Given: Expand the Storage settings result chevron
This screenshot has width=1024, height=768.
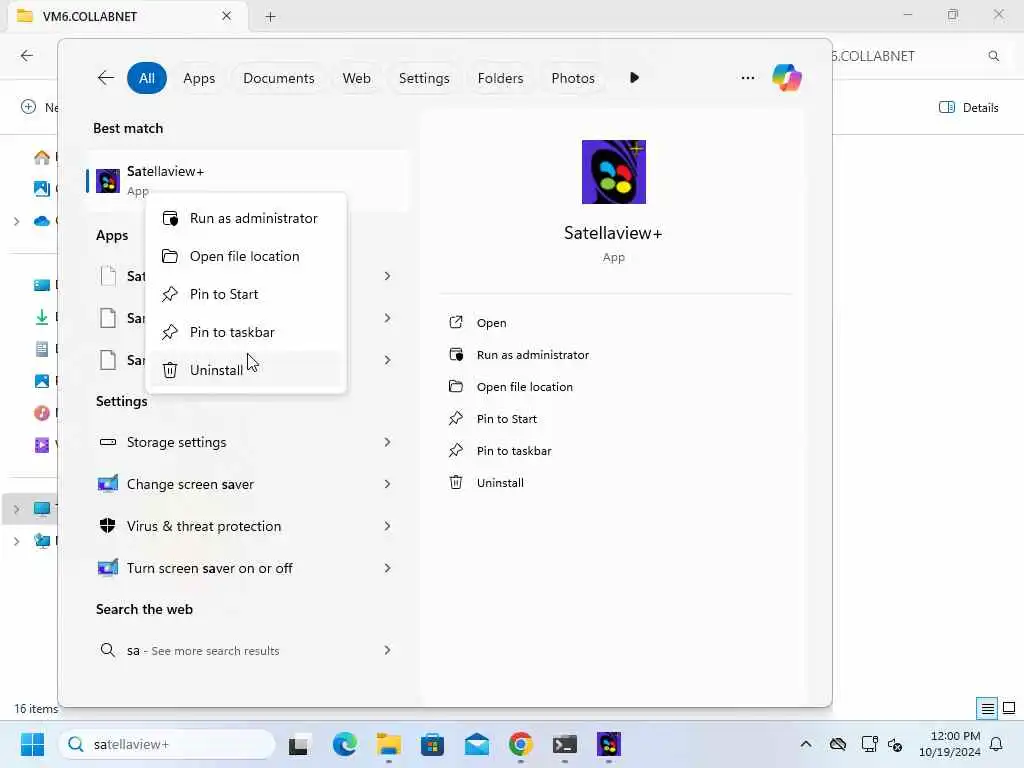Looking at the screenshot, I should [x=387, y=442].
